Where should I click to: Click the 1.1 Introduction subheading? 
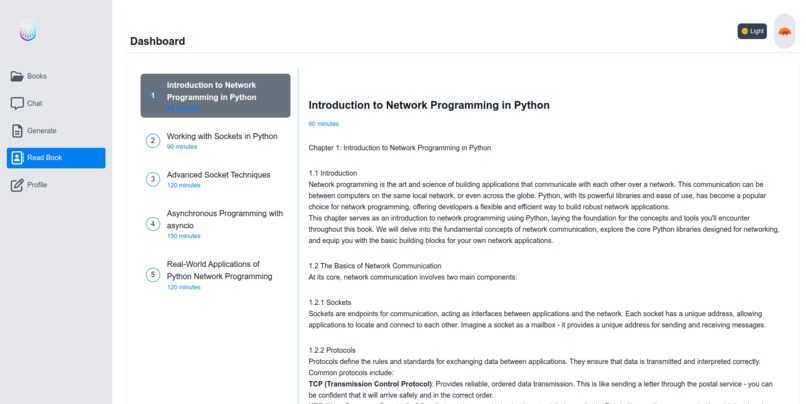[x=333, y=173]
